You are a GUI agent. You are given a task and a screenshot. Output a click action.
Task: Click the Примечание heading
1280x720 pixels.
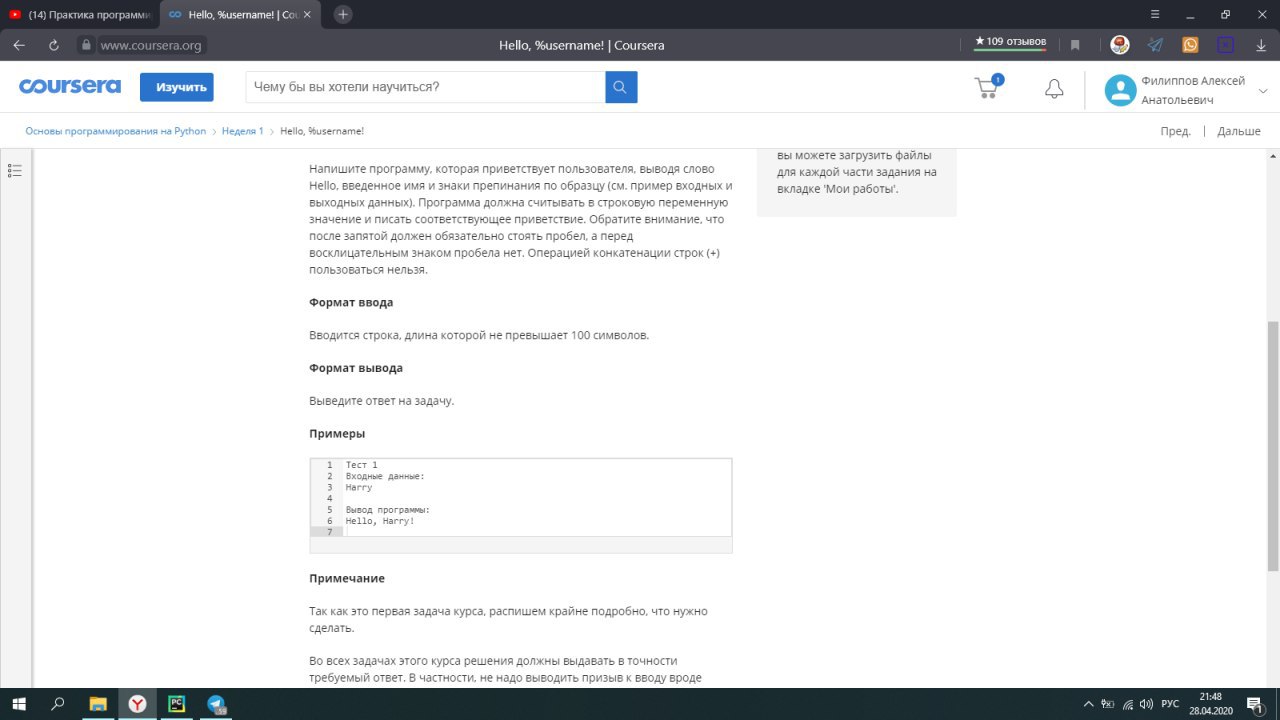pos(347,578)
